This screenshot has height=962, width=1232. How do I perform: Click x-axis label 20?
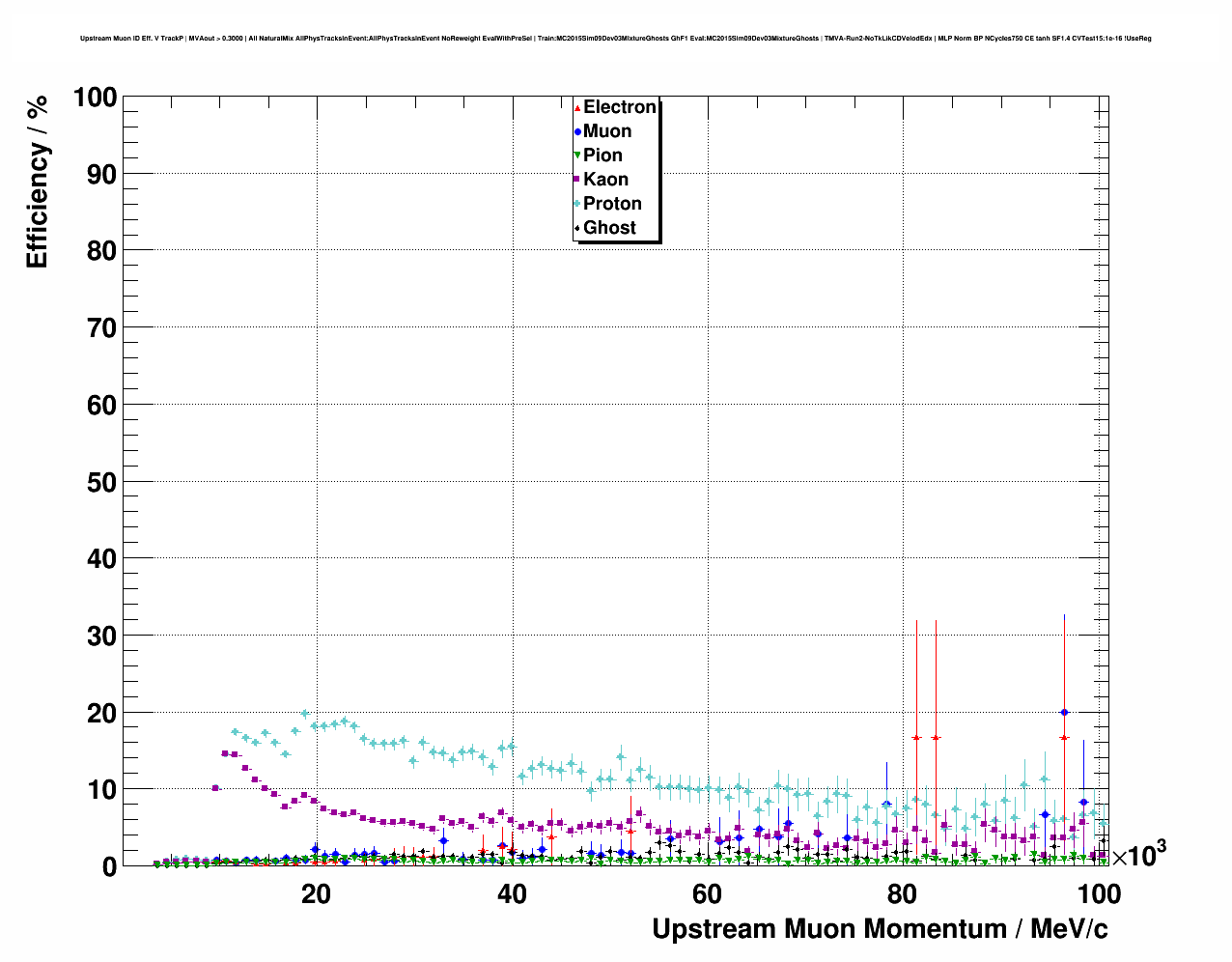point(317,894)
